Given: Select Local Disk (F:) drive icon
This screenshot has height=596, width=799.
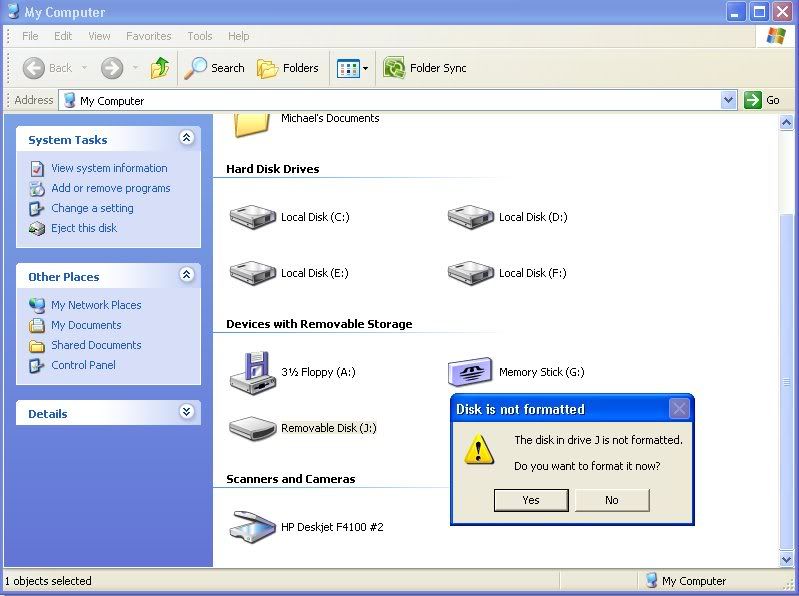Looking at the screenshot, I should [x=470, y=273].
